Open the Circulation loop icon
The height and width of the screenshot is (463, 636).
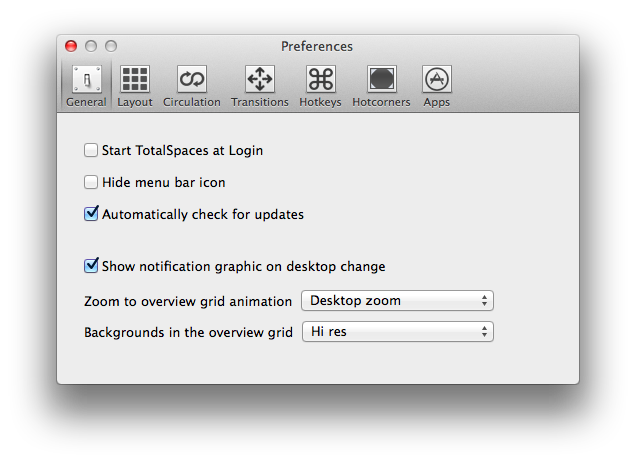click(x=192, y=80)
